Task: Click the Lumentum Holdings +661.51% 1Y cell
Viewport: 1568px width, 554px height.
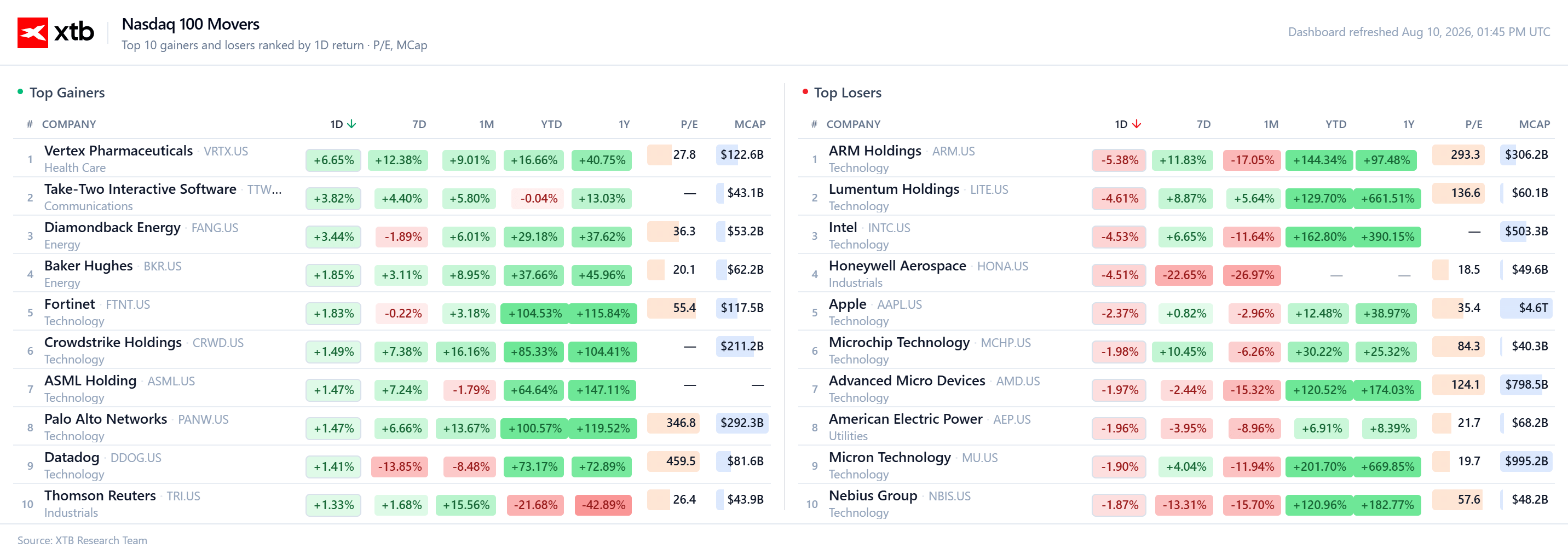Action: (1387, 199)
